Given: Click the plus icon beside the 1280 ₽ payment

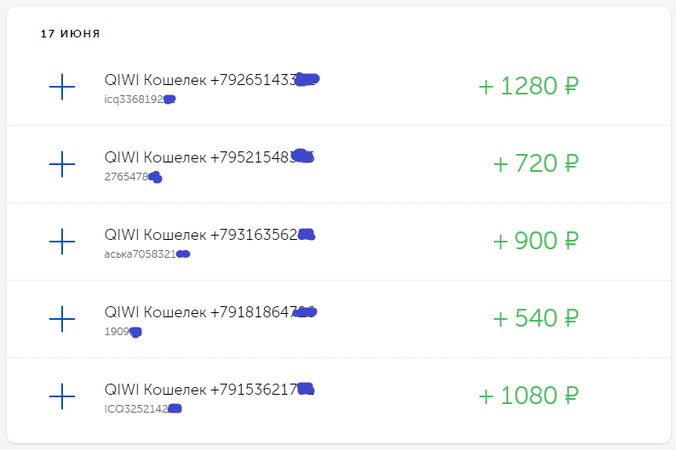Looking at the screenshot, I should pyautogui.click(x=62, y=87).
